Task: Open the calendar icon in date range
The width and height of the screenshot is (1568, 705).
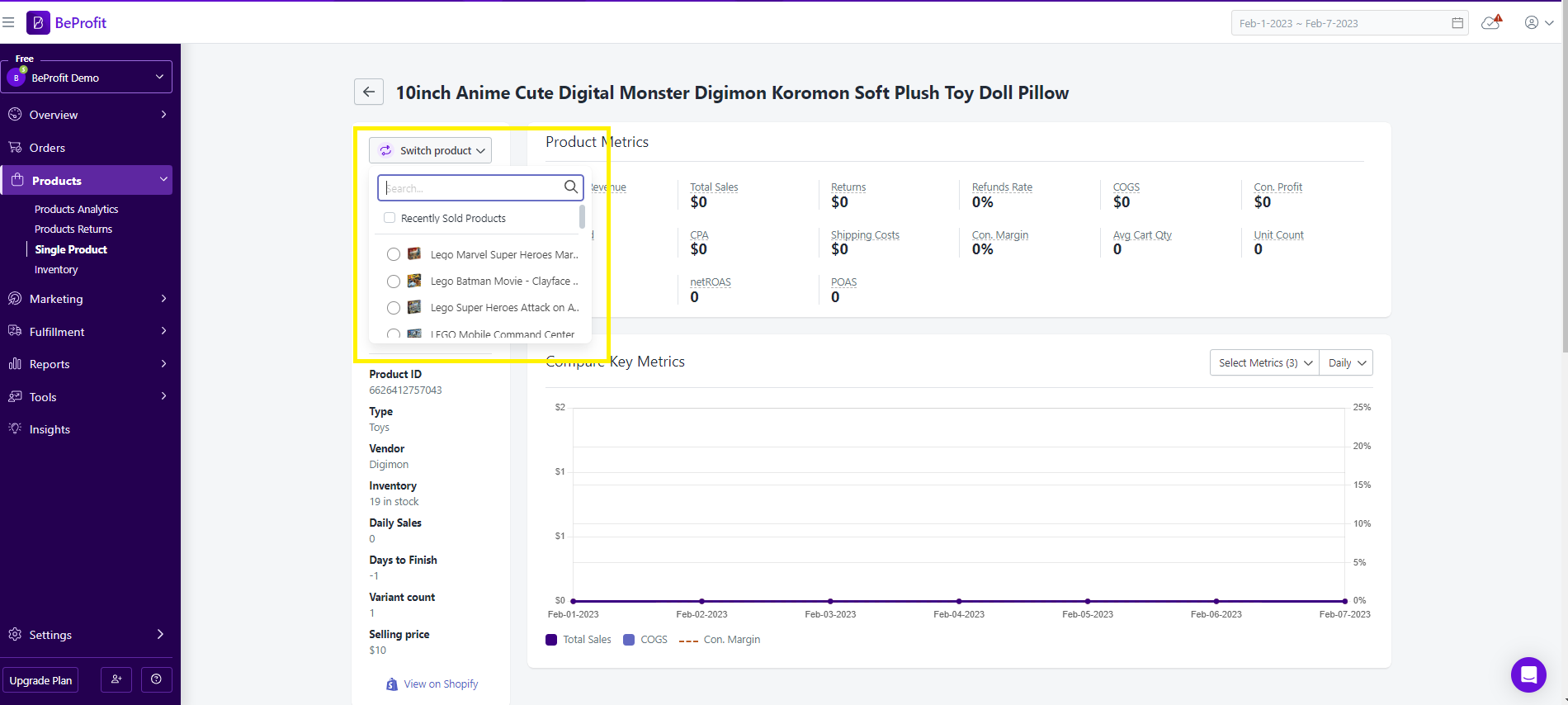Action: click(x=1457, y=23)
